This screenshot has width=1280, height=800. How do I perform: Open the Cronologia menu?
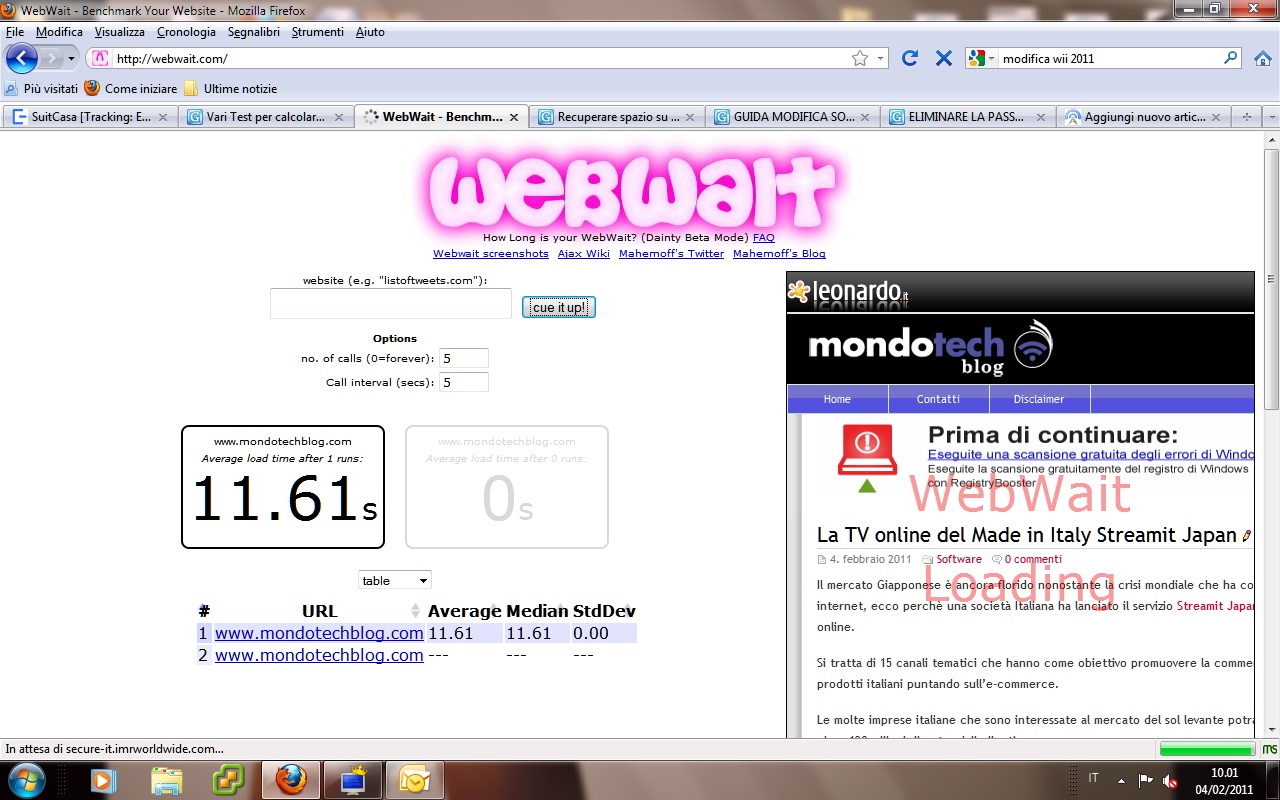[x=186, y=32]
